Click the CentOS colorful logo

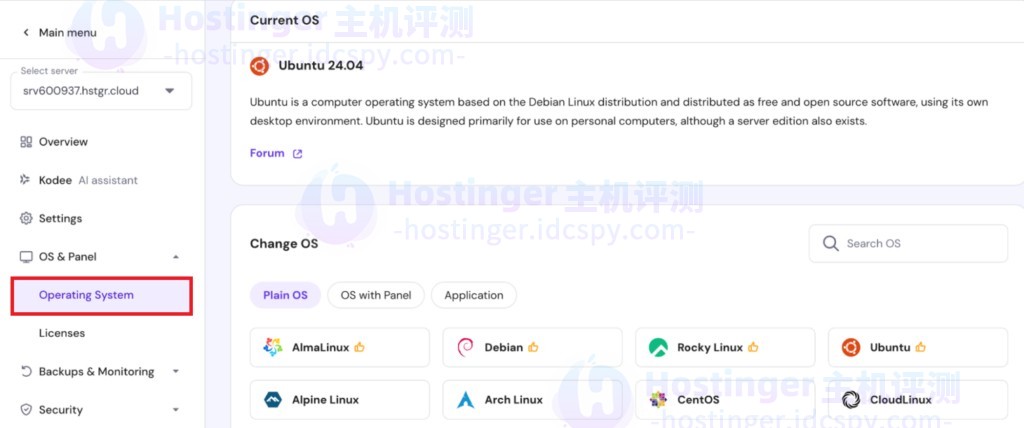tap(658, 399)
